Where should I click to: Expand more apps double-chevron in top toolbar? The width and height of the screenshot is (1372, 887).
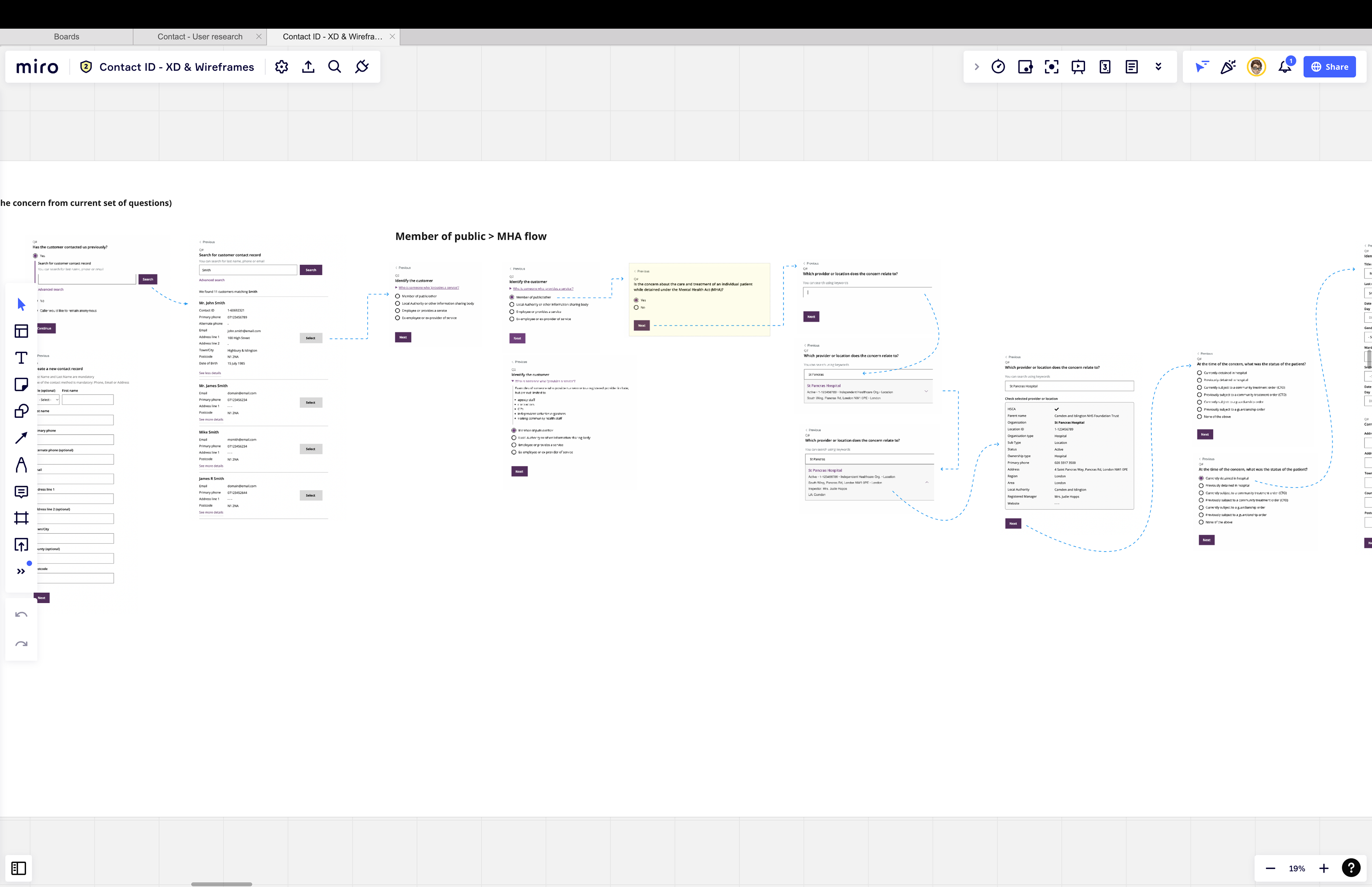(x=1158, y=67)
